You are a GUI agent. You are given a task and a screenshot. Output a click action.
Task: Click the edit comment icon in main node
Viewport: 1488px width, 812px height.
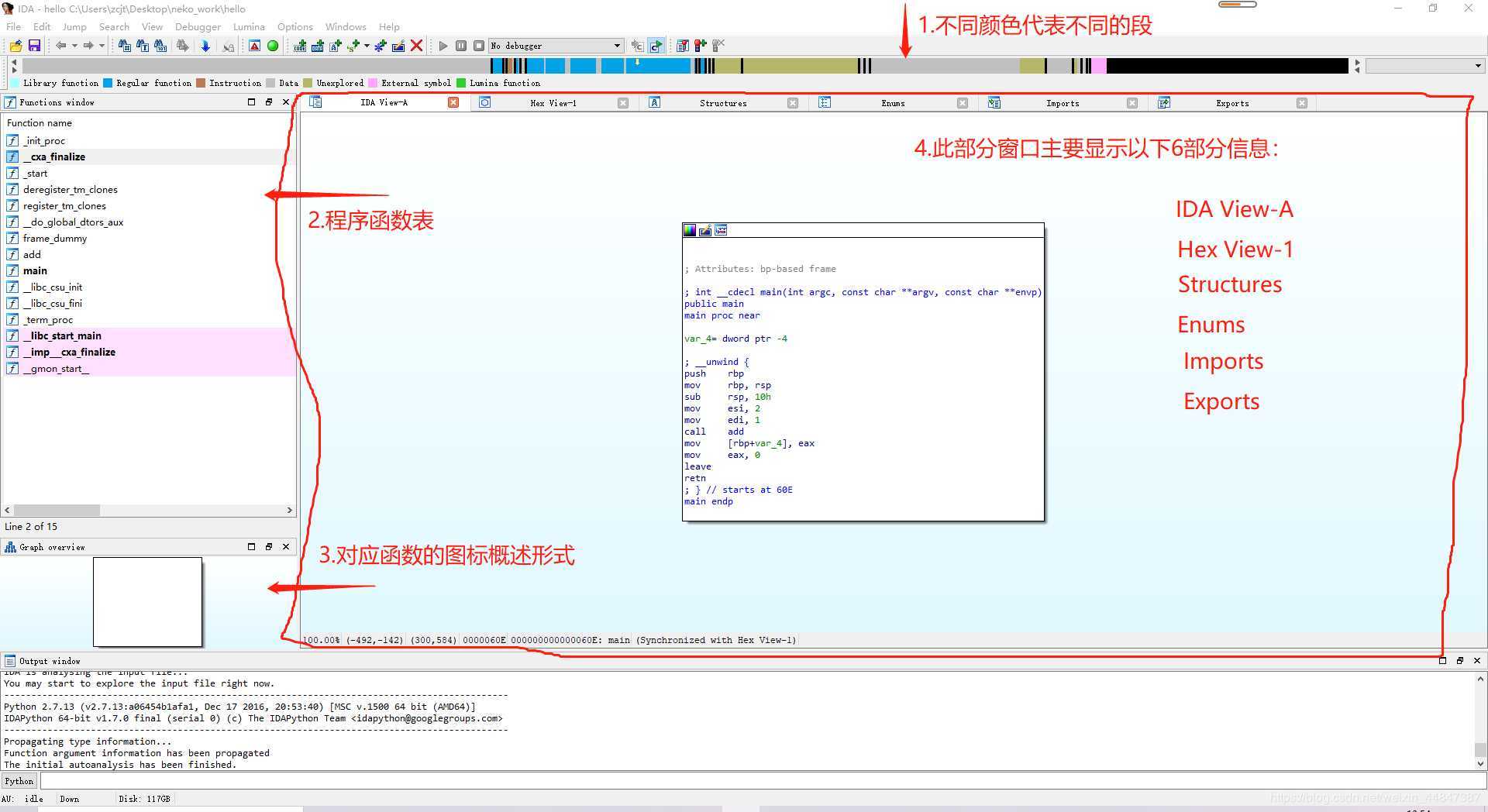[705, 230]
